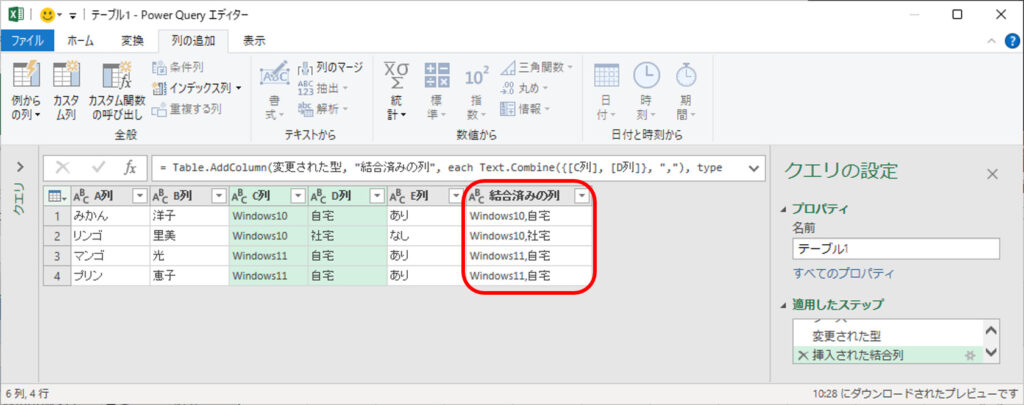Open filter dropdown for C列 column
The height and width of the screenshot is (405, 1024).
click(298, 195)
